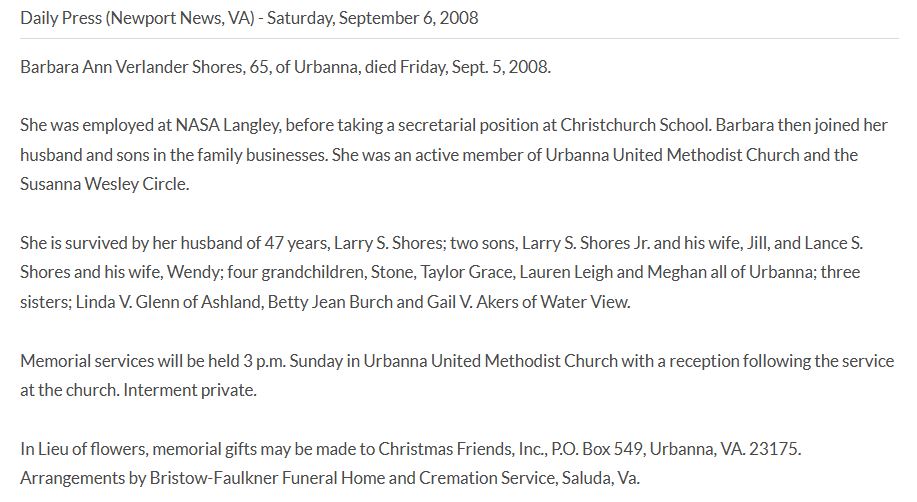
Task: Click the horizontal divider line under the header
Action: (x=458, y=38)
